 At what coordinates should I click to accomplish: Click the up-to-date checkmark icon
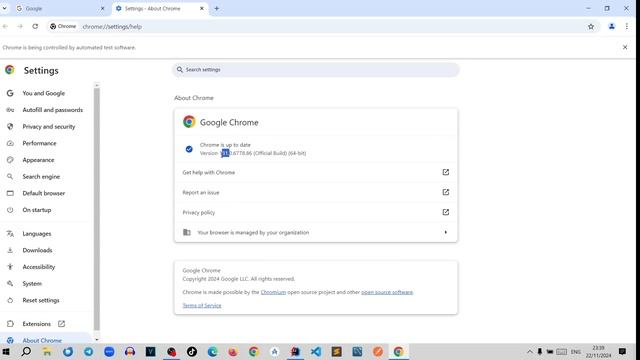(189, 149)
